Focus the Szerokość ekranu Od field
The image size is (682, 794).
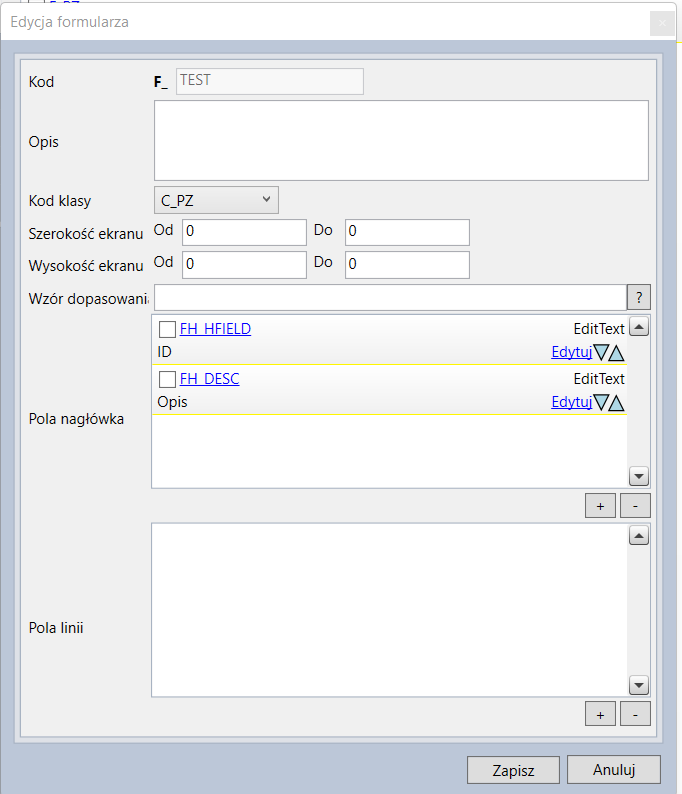coord(245,232)
